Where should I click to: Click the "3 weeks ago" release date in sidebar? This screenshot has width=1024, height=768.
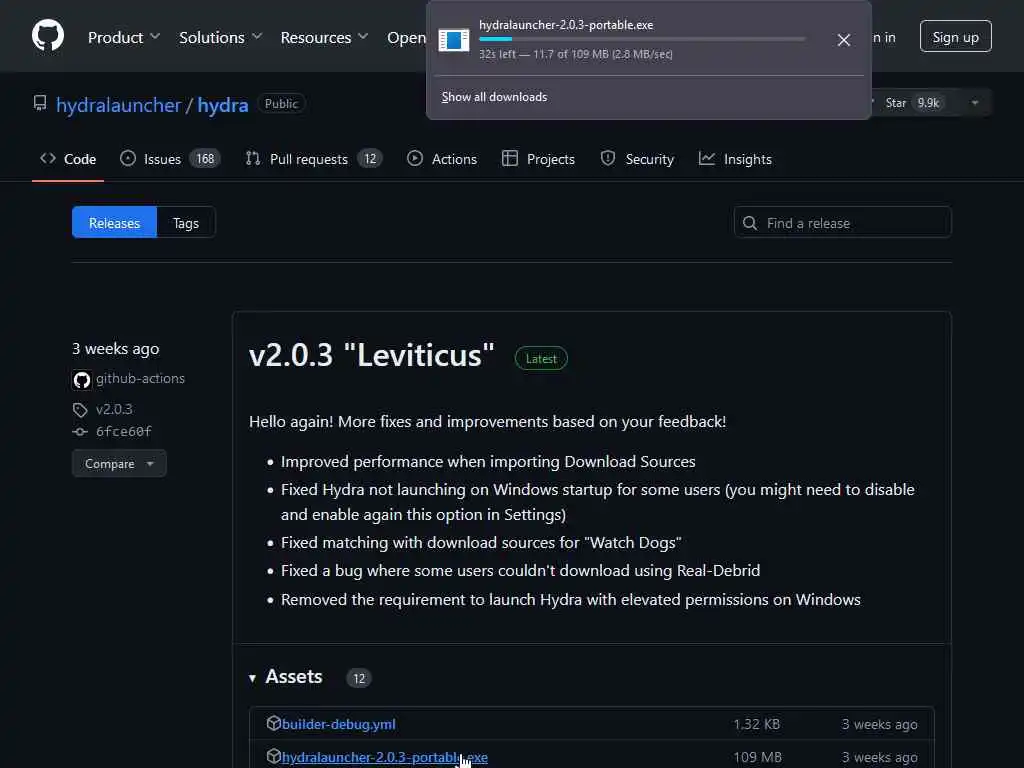[x=116, y=349]
